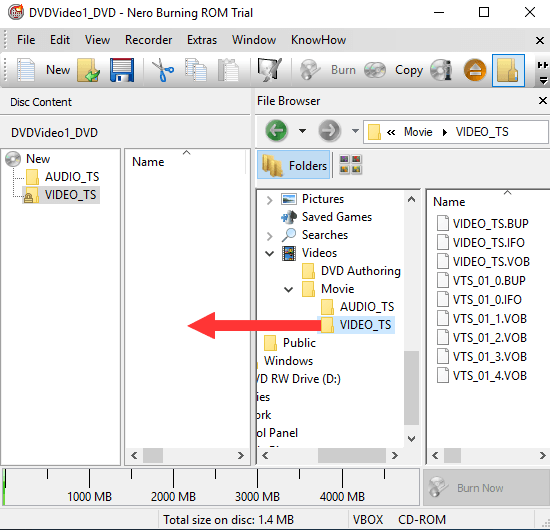Viewport: 550px width, 530px height.
Task: Collapse the Movie folder node
Action: [288, 289]
